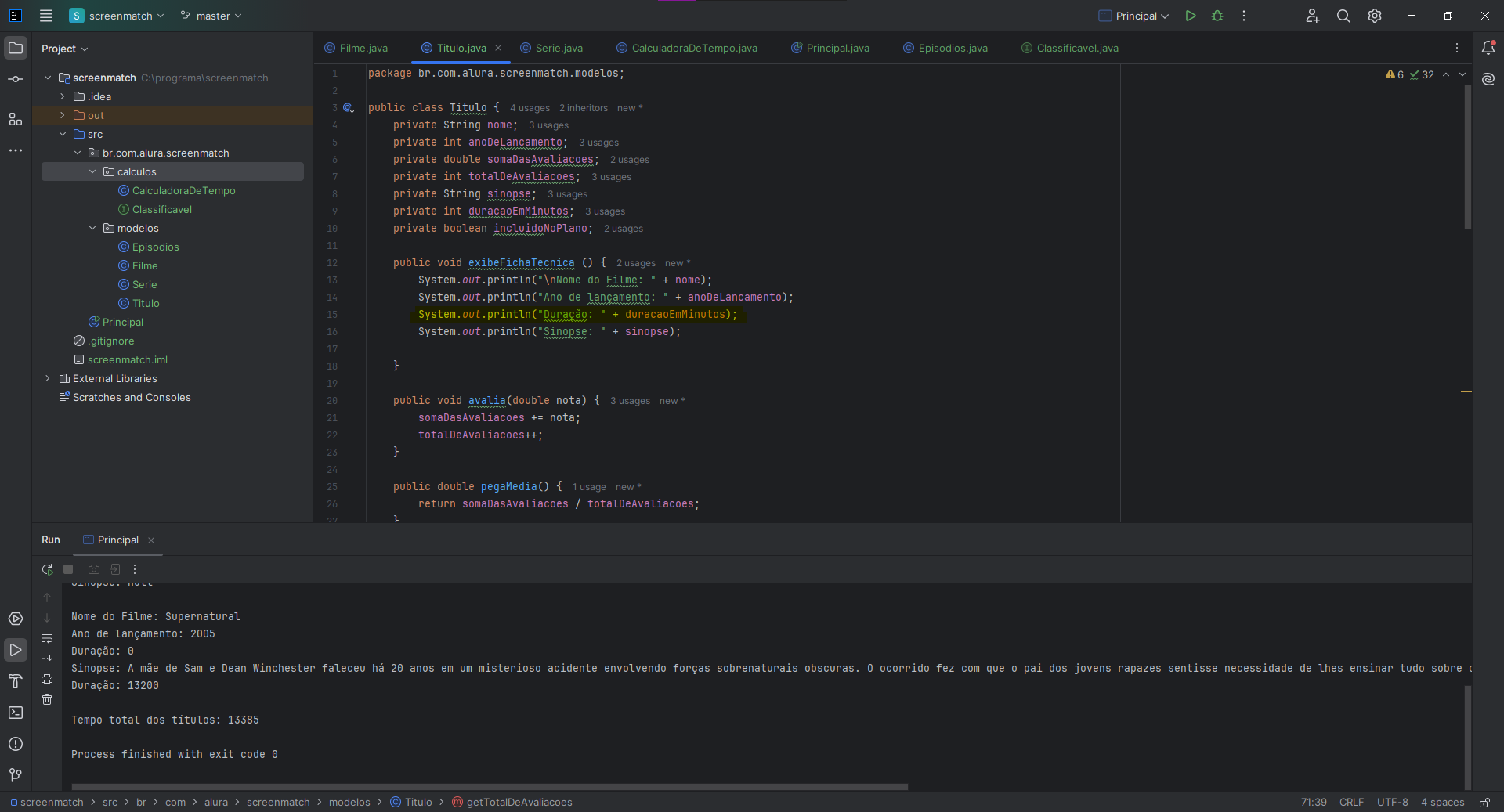
Task: Collapse the modelos package
Action: coord(92,228)
